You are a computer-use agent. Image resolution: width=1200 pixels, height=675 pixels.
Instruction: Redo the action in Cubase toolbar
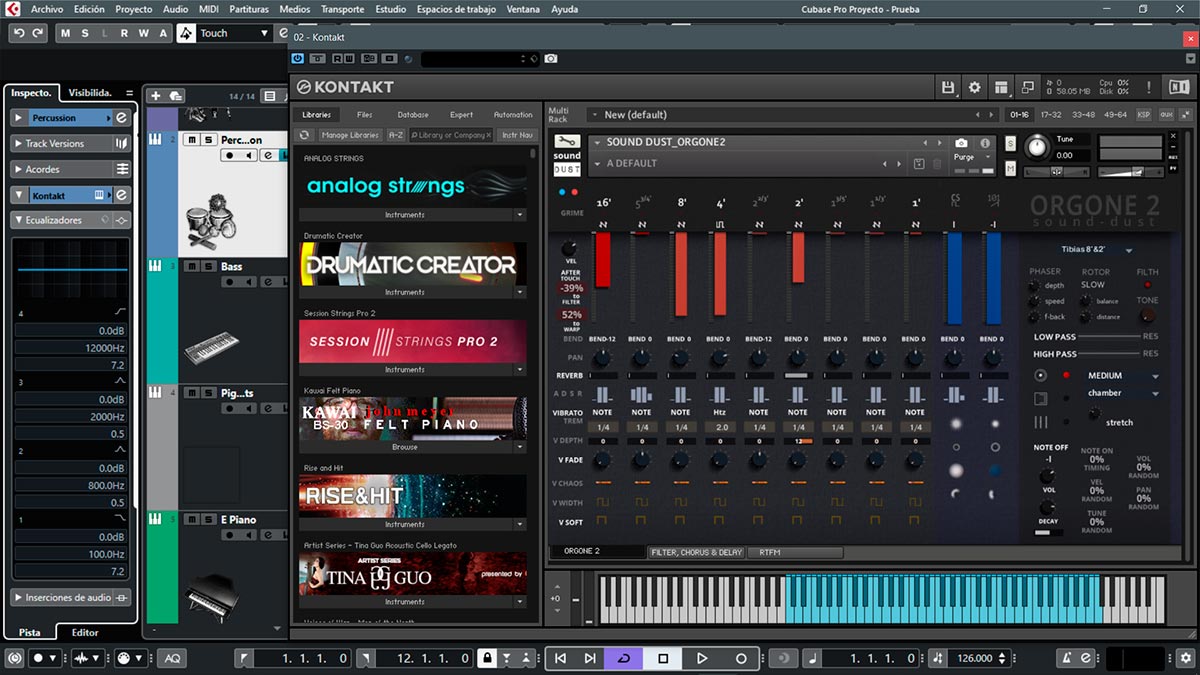pyautogui.click(x=38, y=33)
